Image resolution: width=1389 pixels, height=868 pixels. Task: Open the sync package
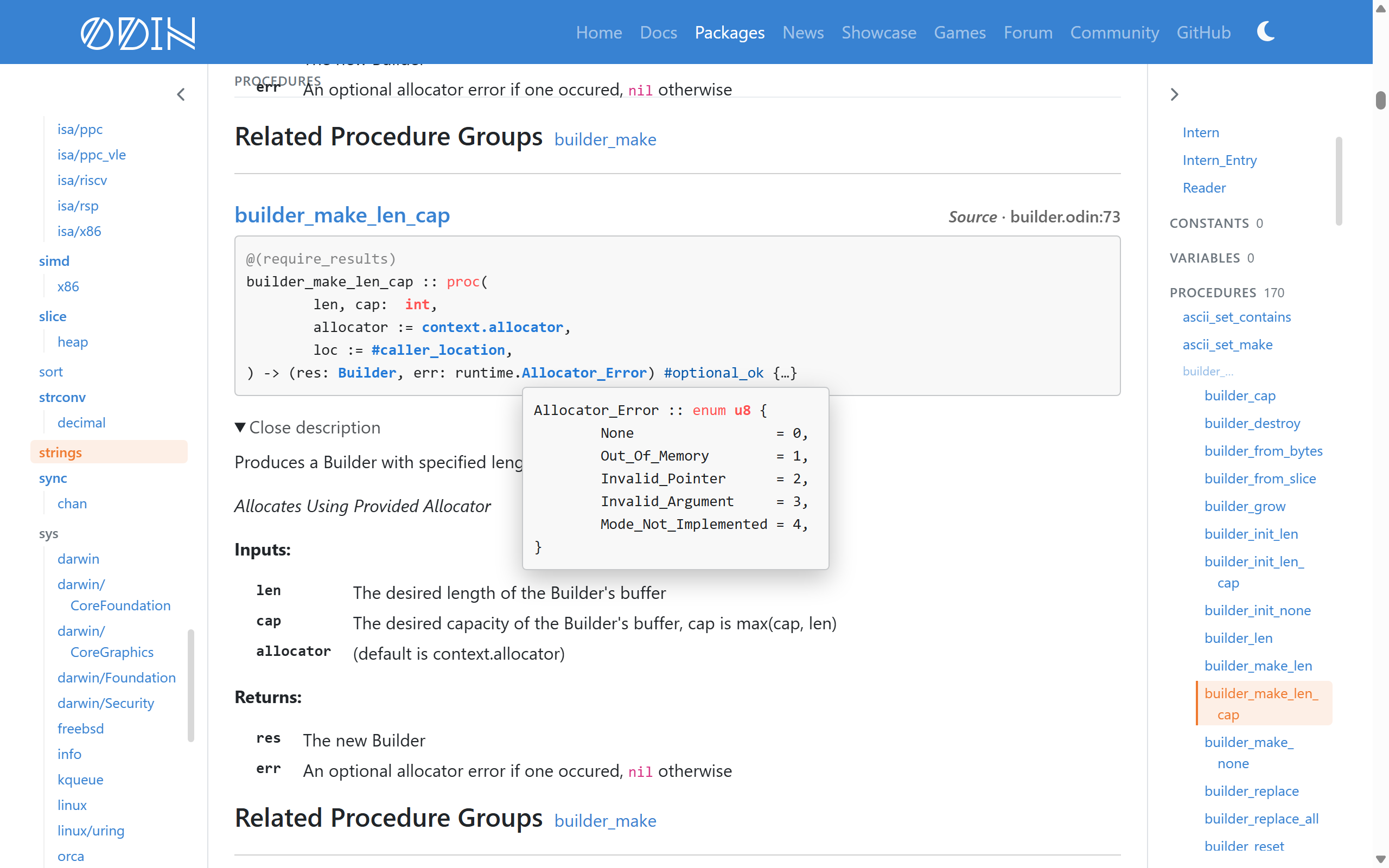[x=53, y=478]
